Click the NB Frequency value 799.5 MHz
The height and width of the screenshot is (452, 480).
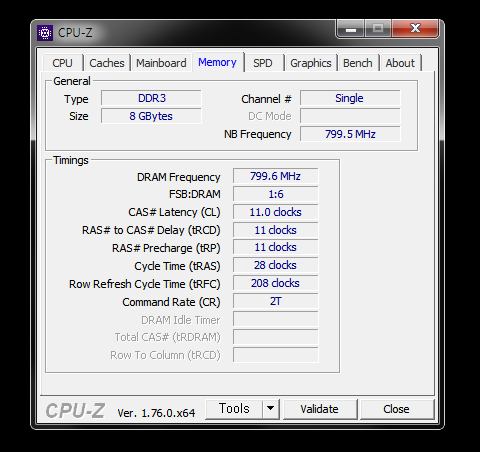point(350,134)
